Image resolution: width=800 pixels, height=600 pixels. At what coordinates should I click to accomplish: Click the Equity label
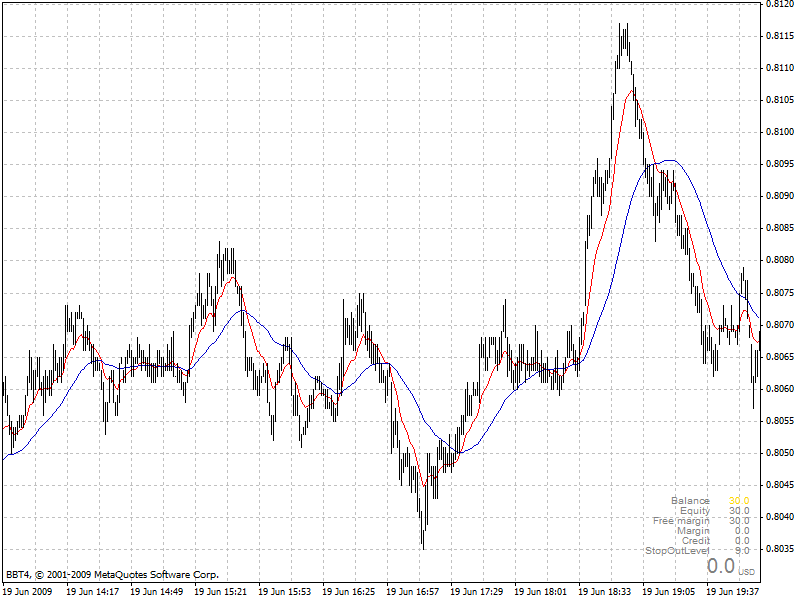click(x=695, y=511)
